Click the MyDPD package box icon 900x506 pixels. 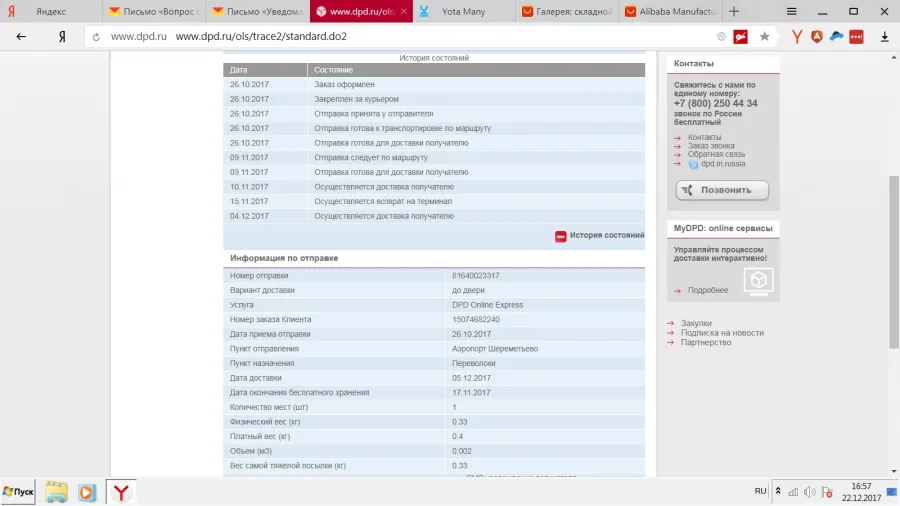click(759, 281)
